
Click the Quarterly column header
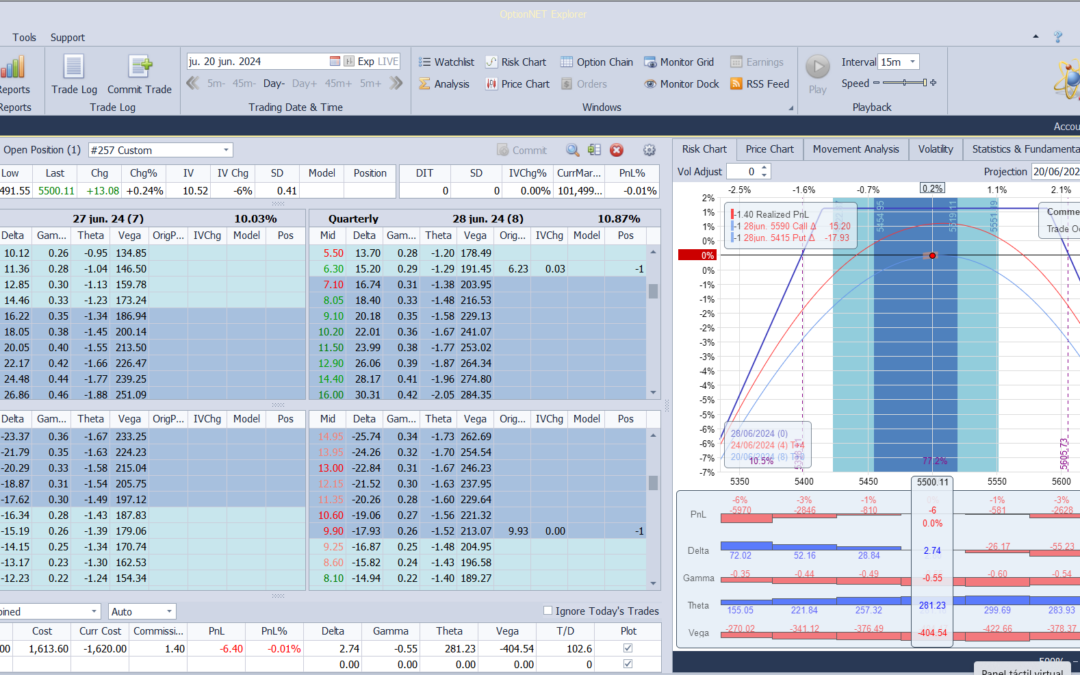point(353,219)
